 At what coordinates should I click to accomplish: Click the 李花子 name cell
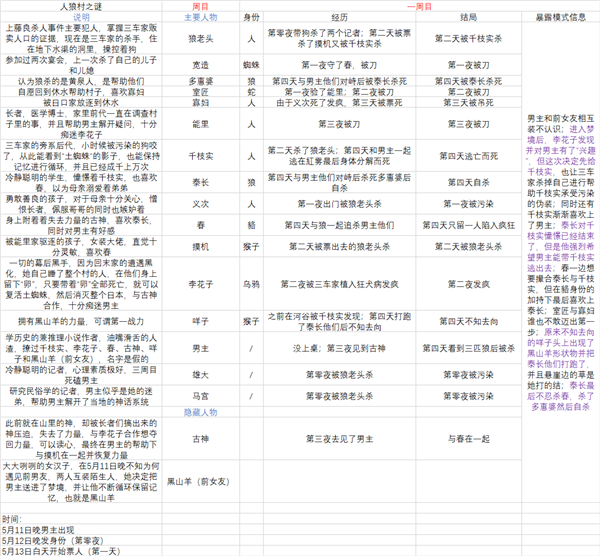(201, 285)
